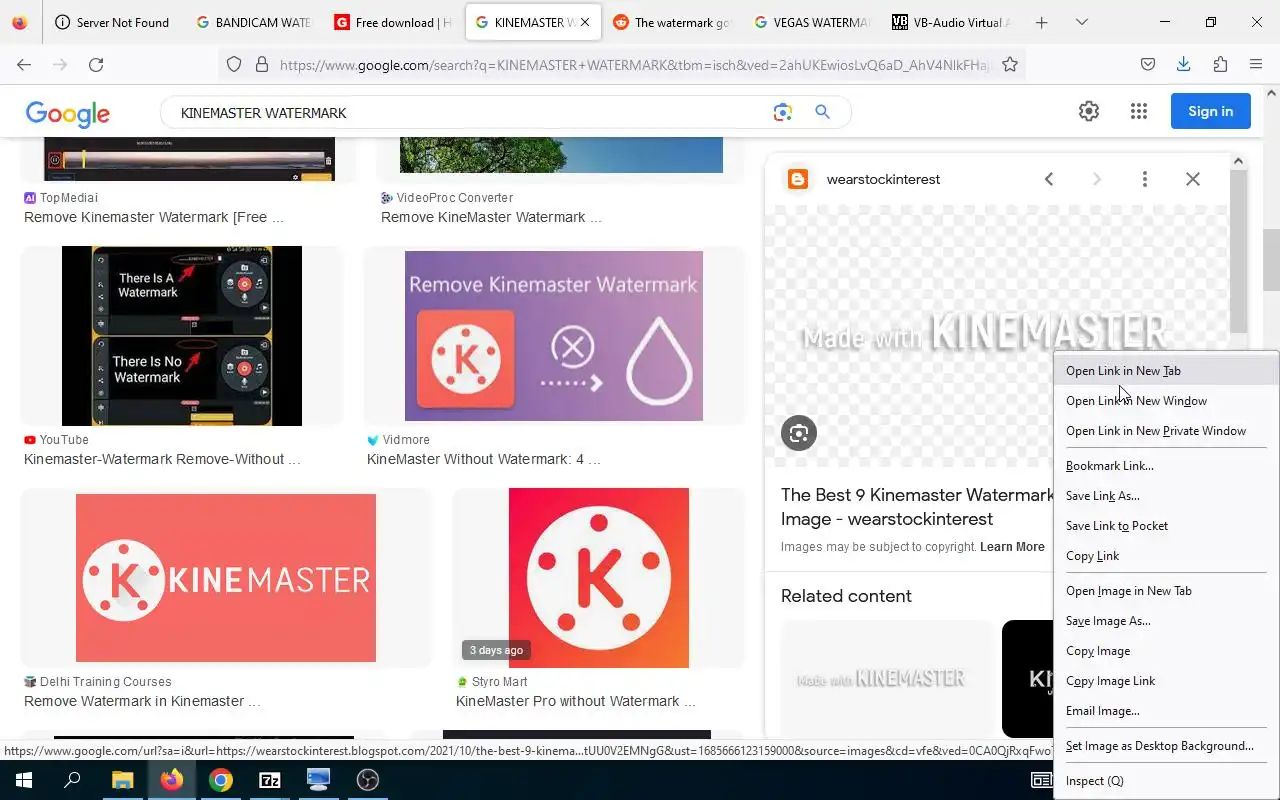Select Bookmark Link from context menu
Image resolution: width=1280 pixels, height=800 pixels.
coord(1166,466)
